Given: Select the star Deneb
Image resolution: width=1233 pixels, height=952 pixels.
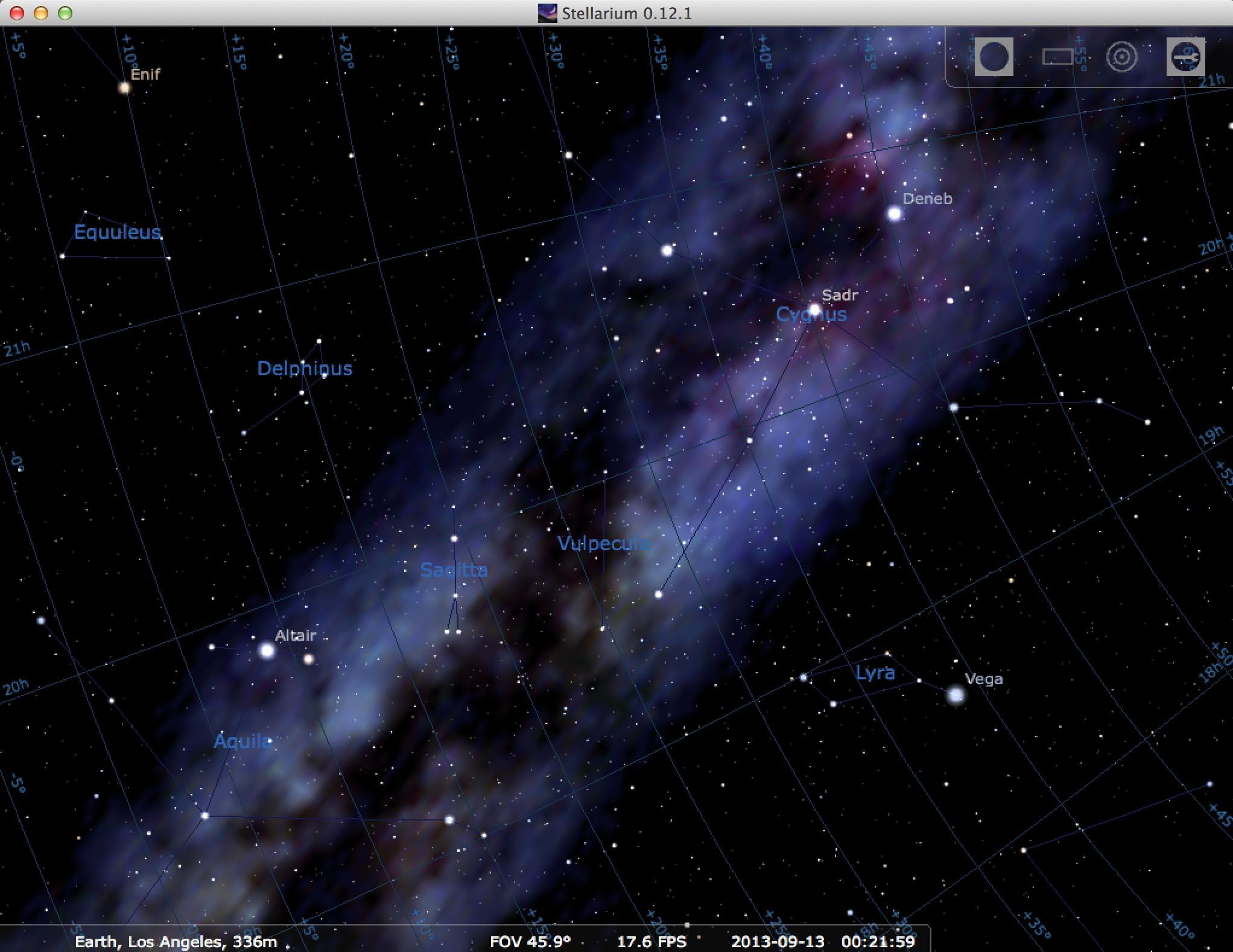Looking at the screenshot, I should point(894,213).
